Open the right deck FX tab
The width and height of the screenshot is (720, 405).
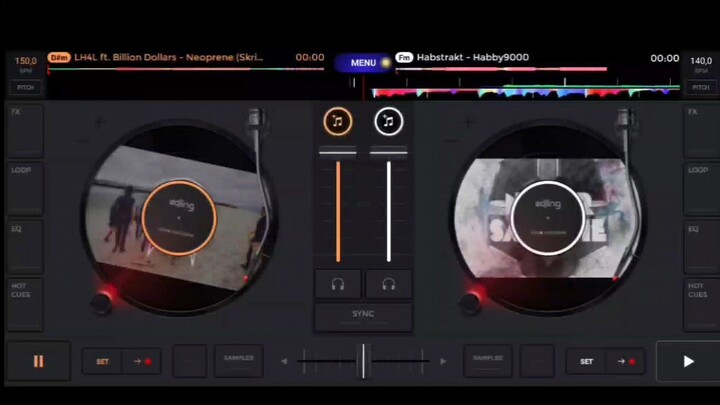point(702,131)
